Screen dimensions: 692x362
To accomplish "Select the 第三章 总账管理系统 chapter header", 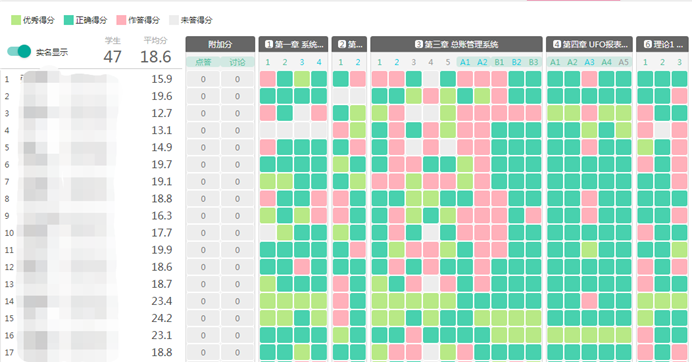I will (x=456, y=44).
